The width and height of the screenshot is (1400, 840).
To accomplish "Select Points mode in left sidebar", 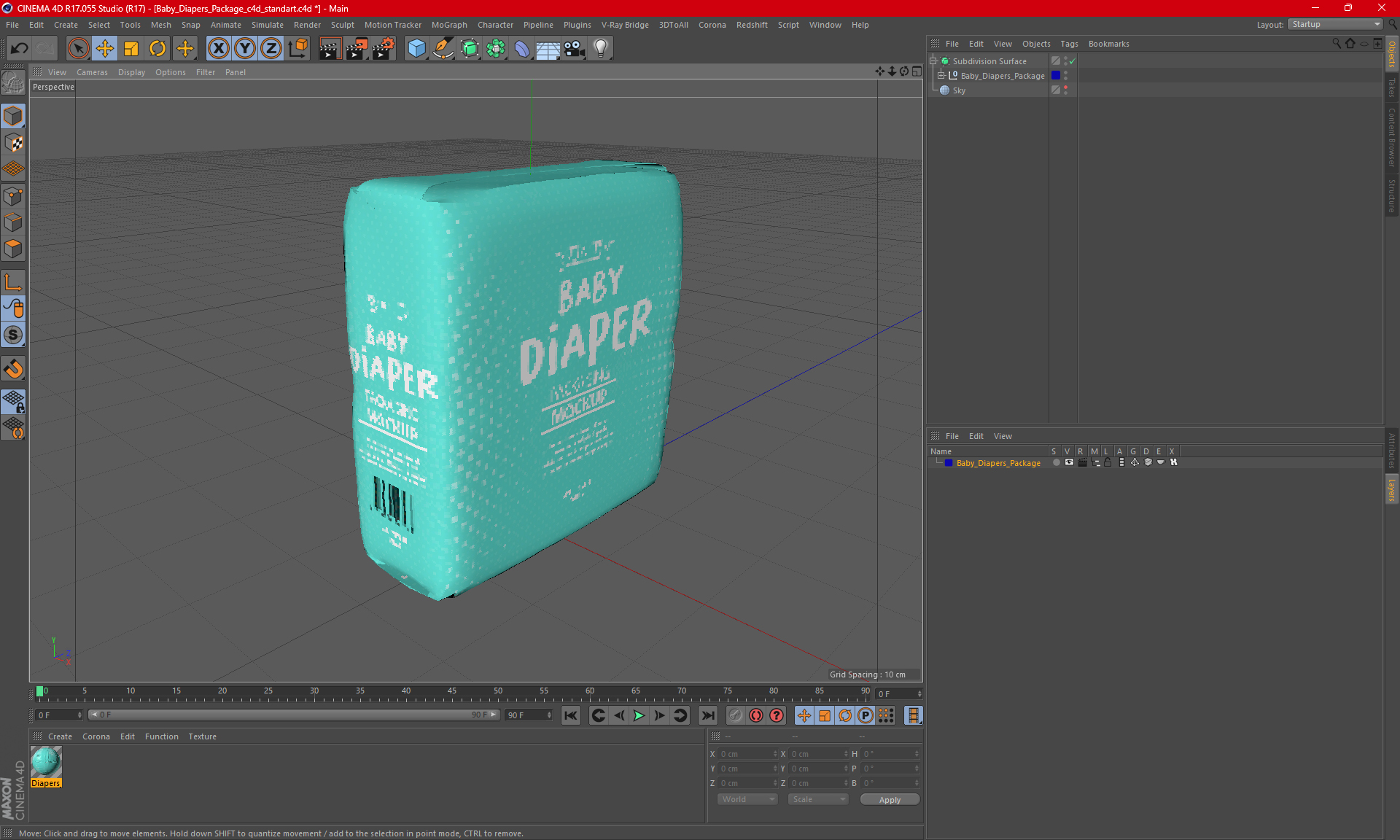I will pos(13,196).
